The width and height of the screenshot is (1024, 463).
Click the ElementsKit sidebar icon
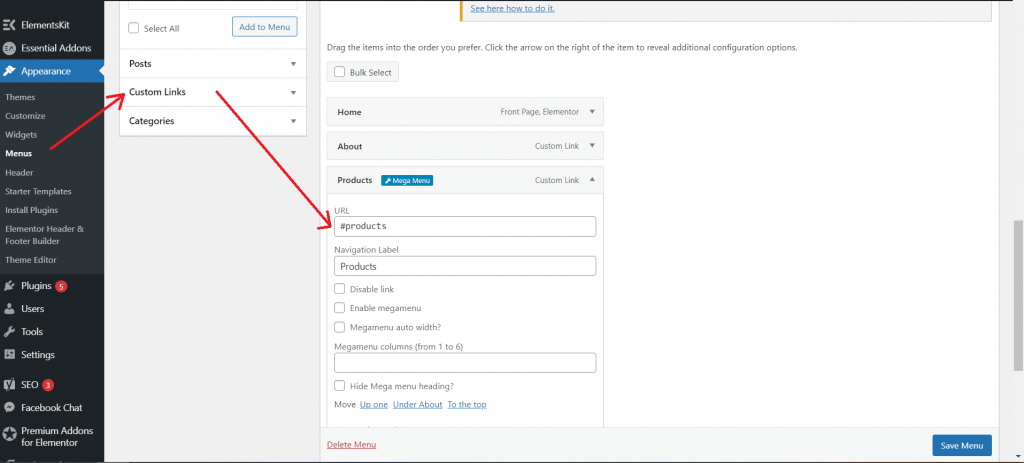click(9, 25)
